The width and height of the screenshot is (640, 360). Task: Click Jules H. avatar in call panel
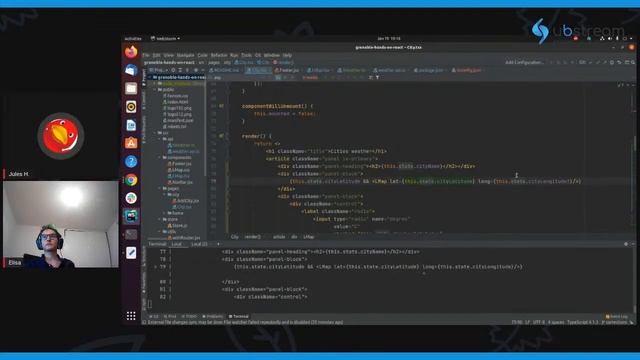tap(61, 136)
